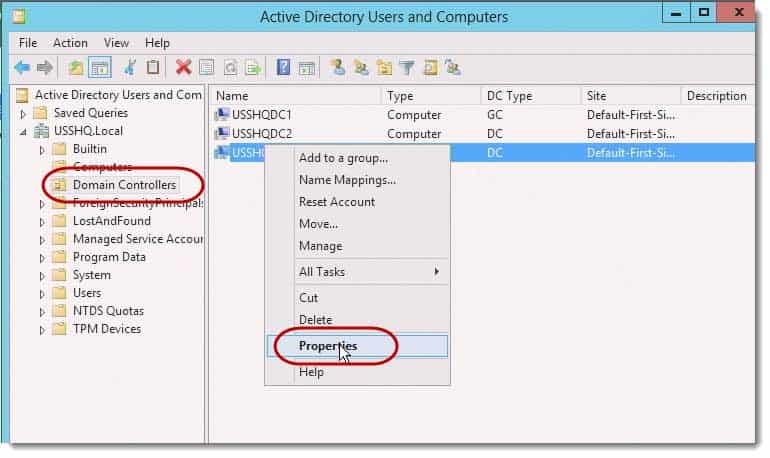
Task: Click the Cut scissors toolbar icon
Action: click(x=130, y=67)
